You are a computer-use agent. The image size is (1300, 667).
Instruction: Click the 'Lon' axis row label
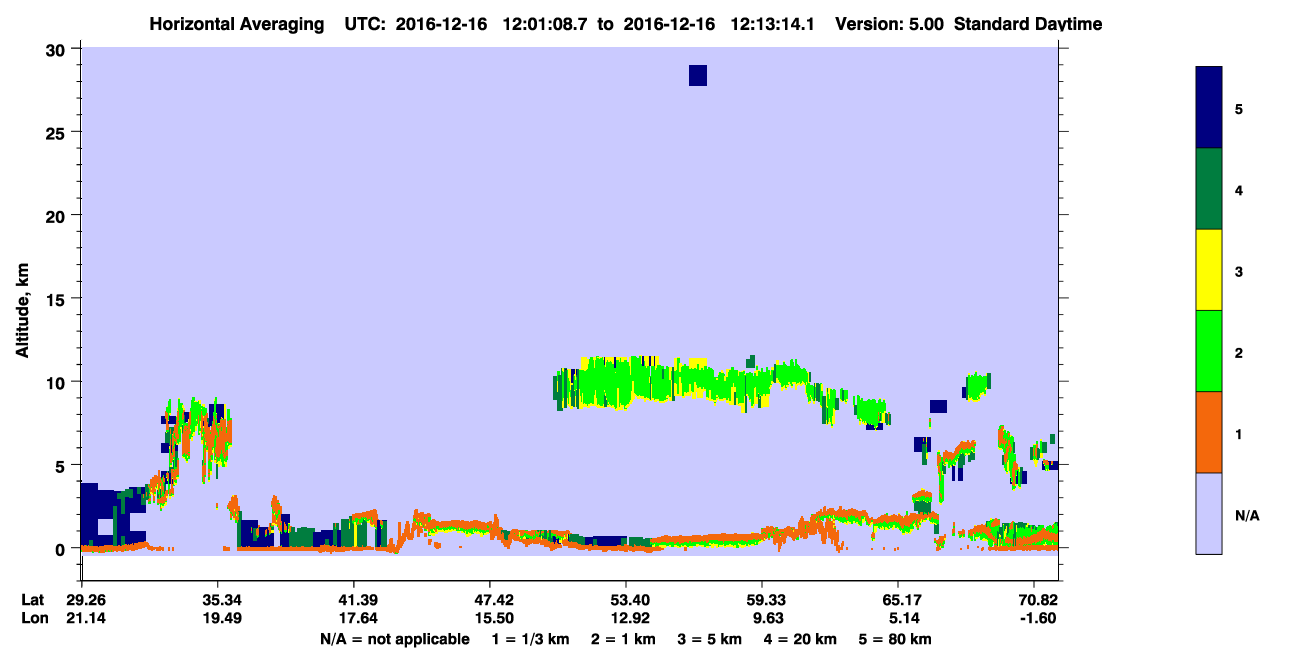tap(33, 619)
